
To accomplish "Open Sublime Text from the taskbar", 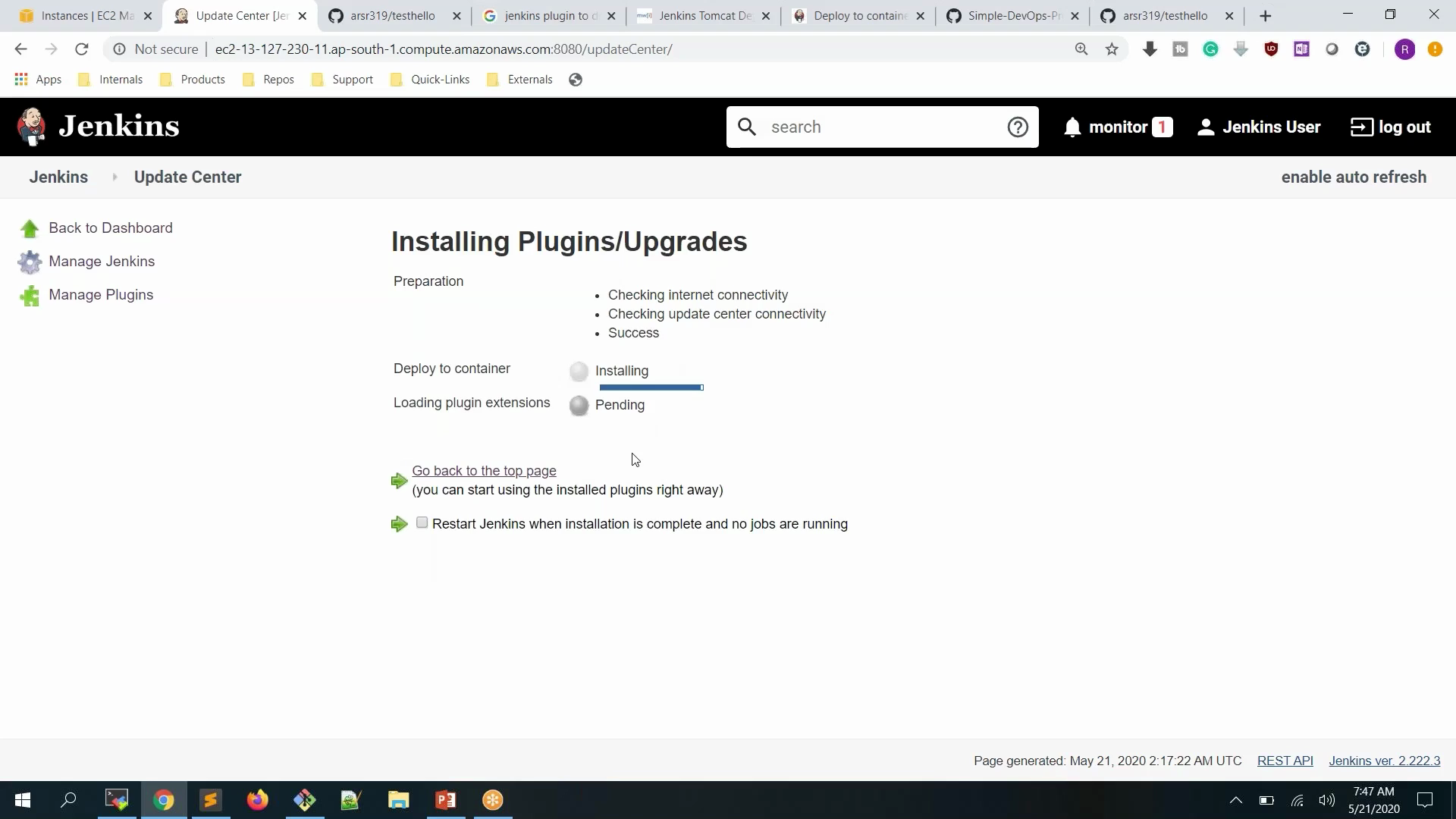I will click(x=211, y=800).
